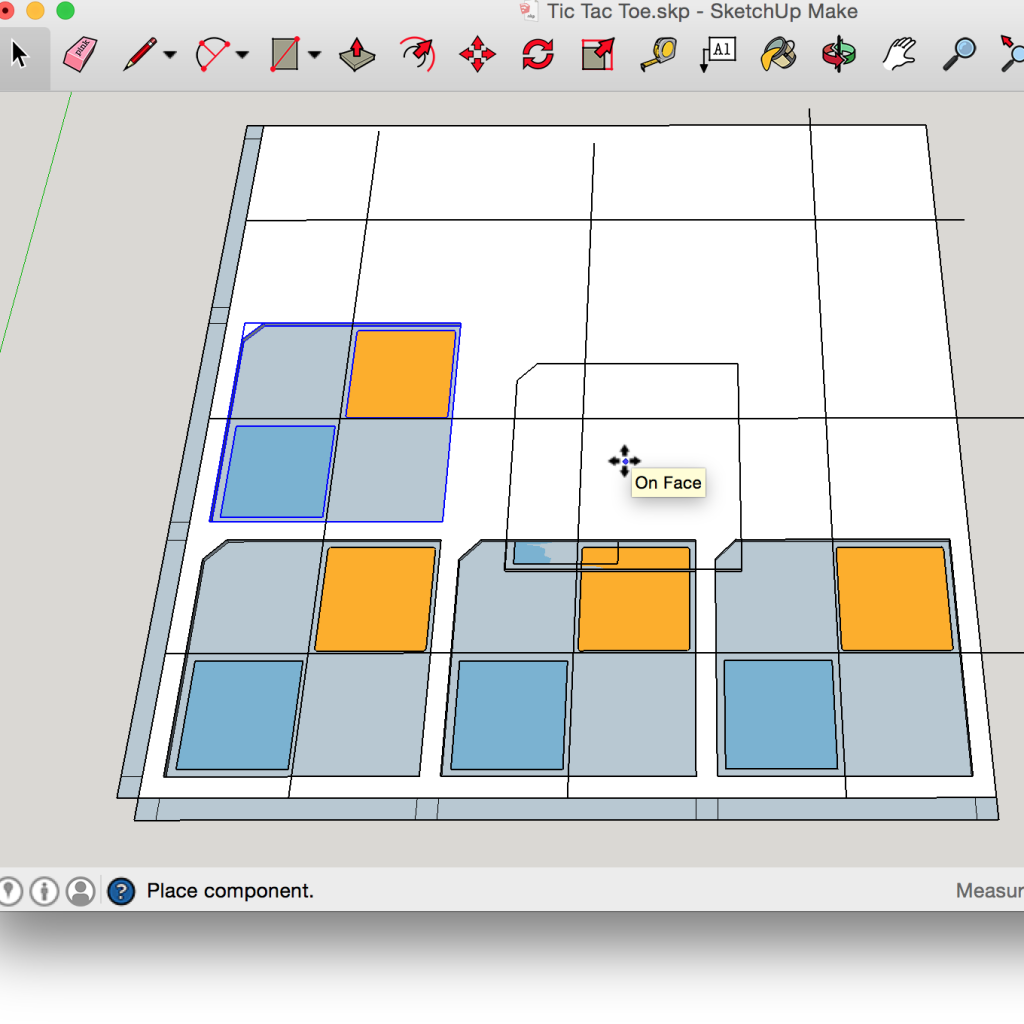Choose the Text label tool
The image size is (1024, 1024).
click(x=718, y=55)
